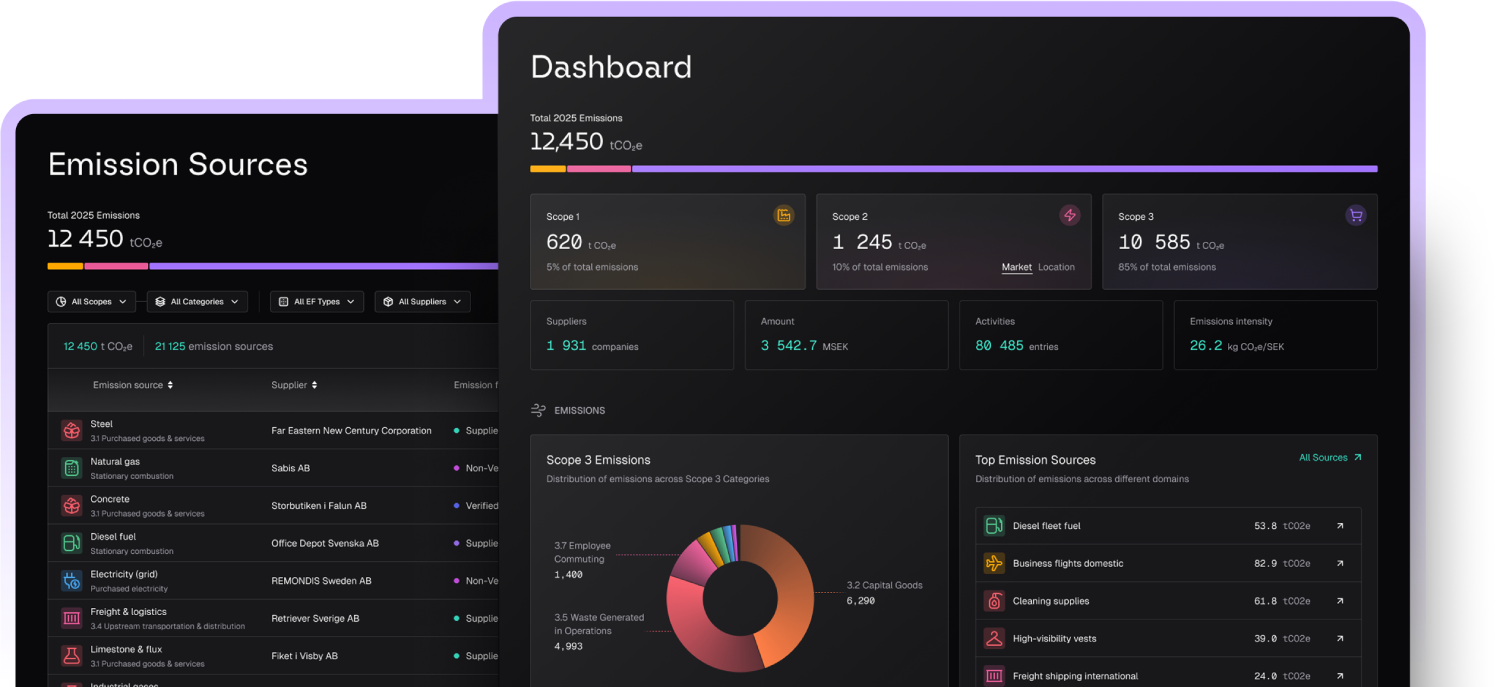Select the Steel emission source row
Viewport: 1500px width, 687px height.
pos(273,430)
